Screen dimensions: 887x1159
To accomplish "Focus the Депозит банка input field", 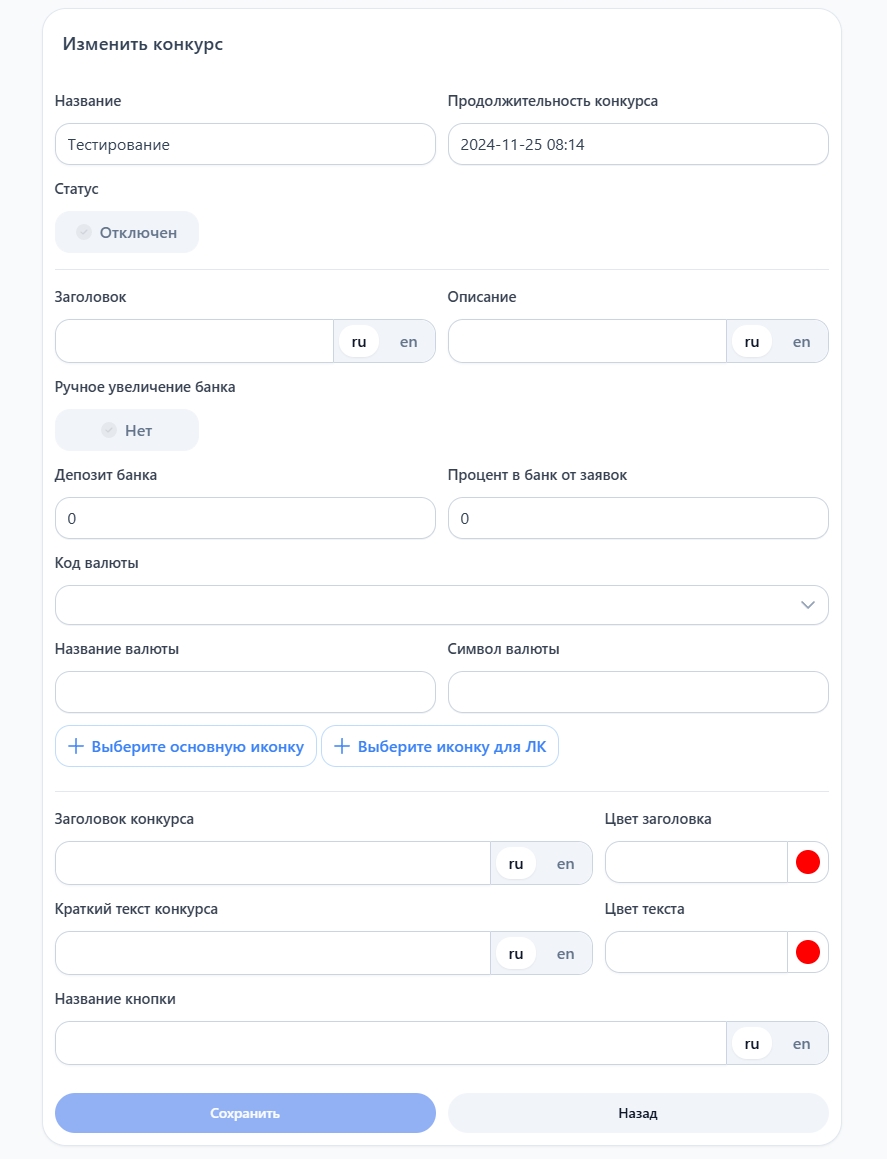I will pyautogui.click(x=245, y=518).
